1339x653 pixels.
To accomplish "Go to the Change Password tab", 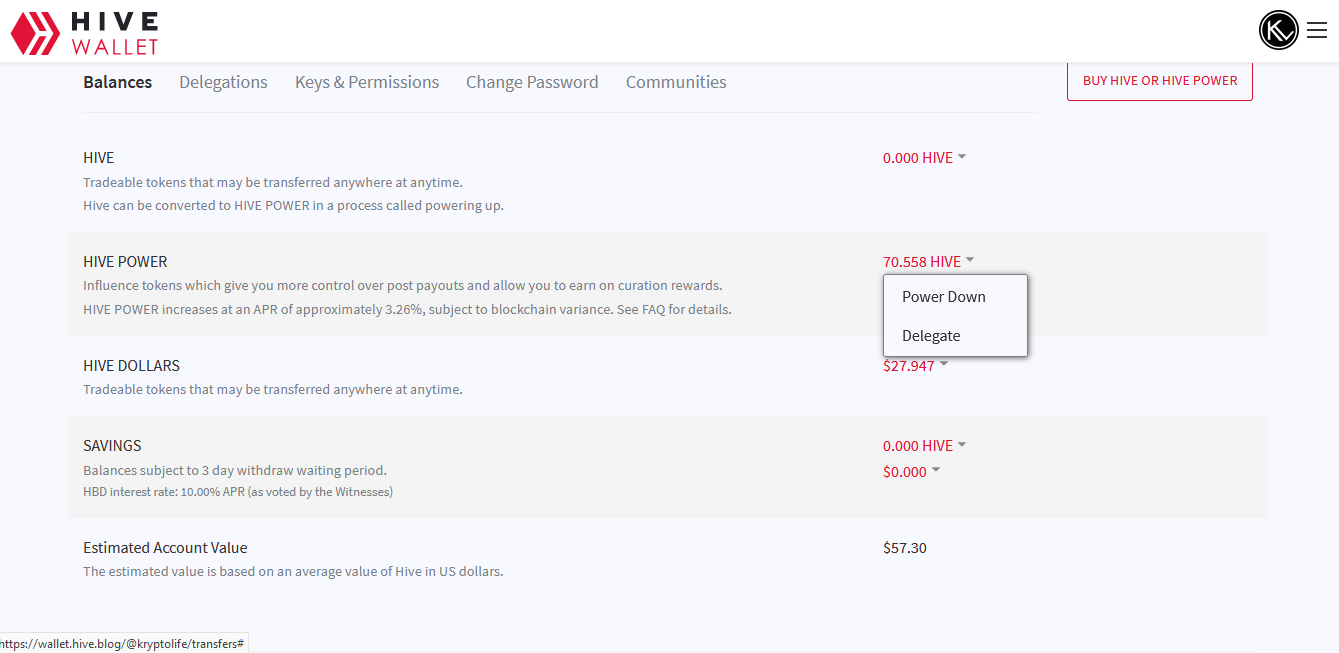I will coord(532,82).
